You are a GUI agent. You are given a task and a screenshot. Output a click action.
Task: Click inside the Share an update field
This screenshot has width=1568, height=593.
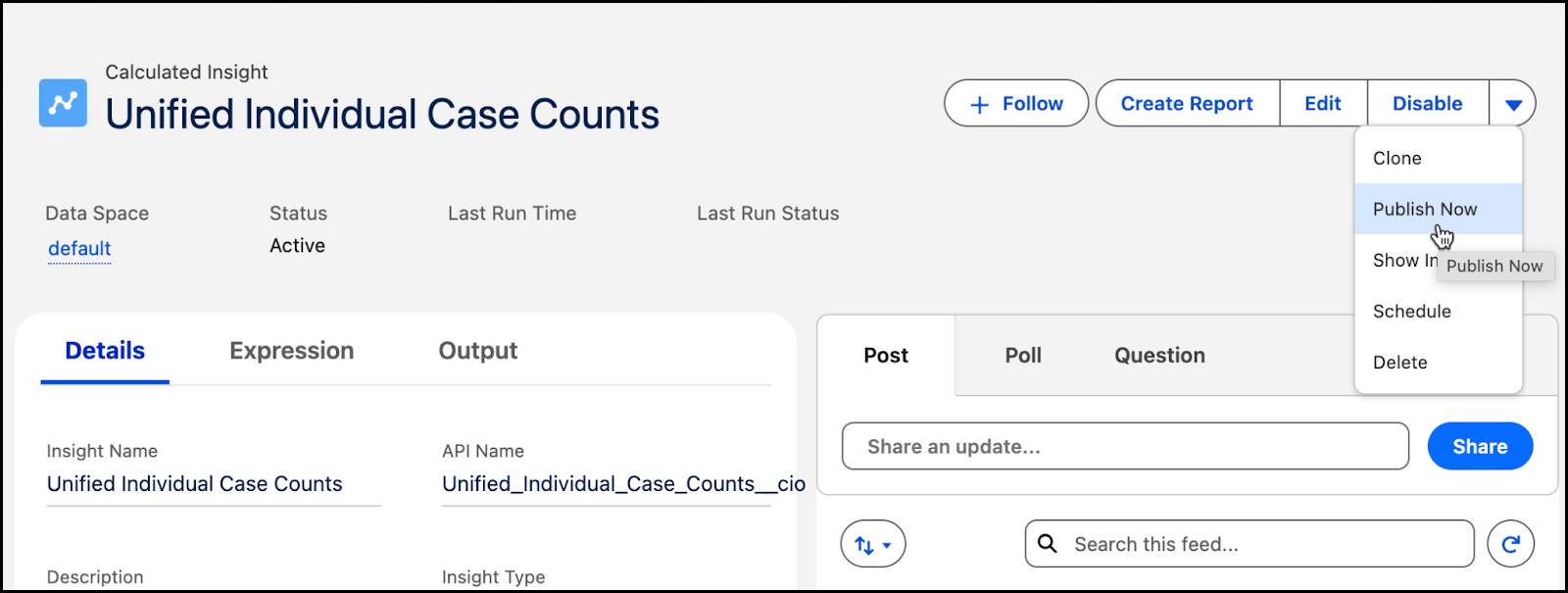pyautogui.click(x=1078, y=446)
